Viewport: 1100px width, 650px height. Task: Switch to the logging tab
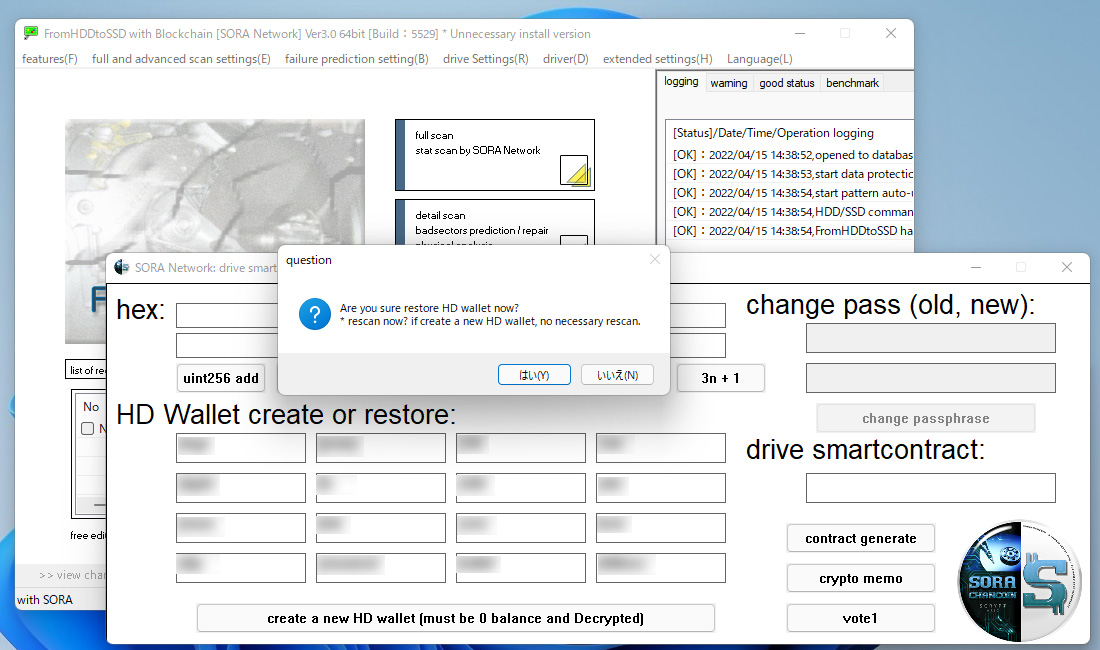681,81
